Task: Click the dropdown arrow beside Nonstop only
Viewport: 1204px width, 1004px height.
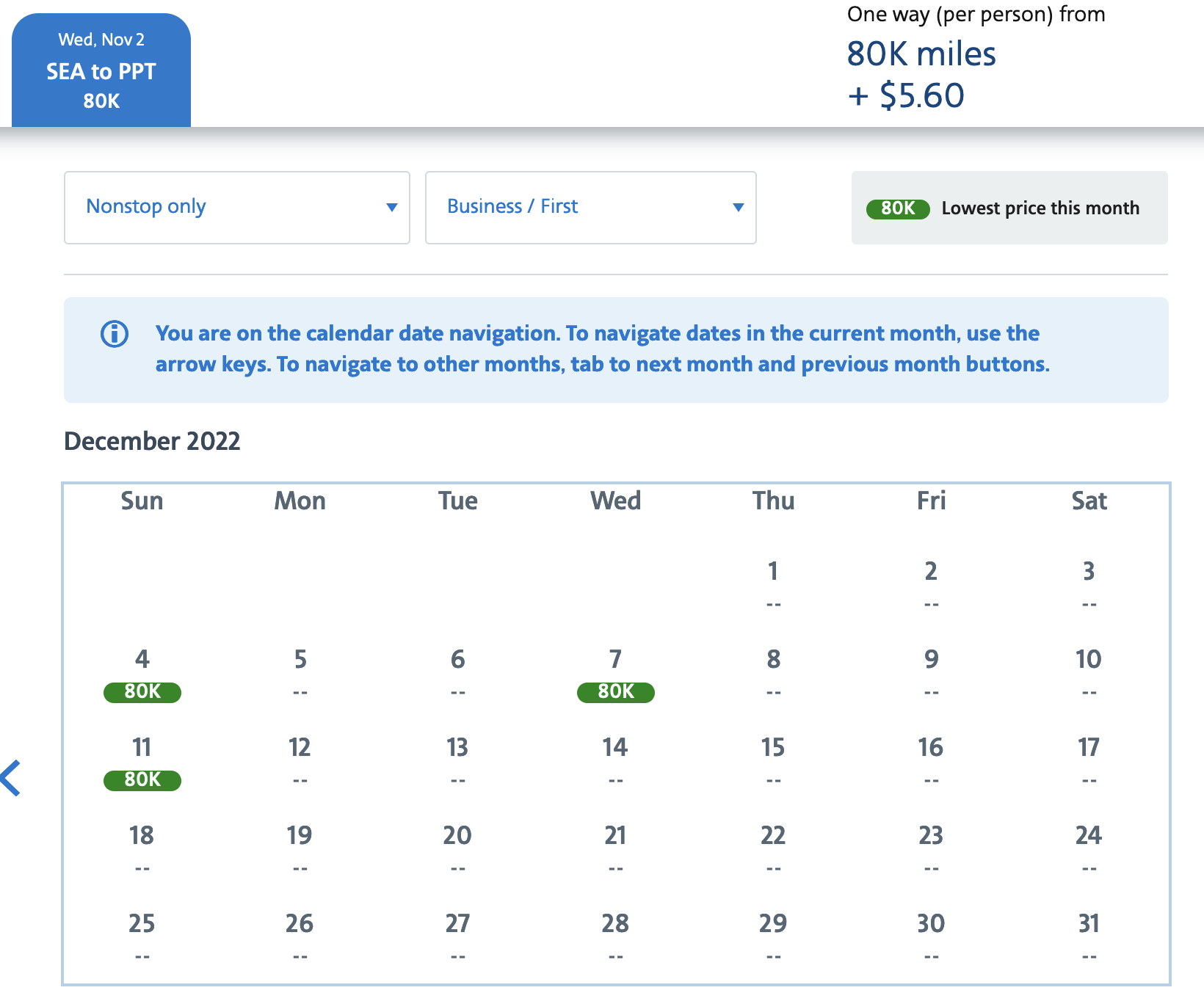Action: pyautogui.click(x=392, y=208)
